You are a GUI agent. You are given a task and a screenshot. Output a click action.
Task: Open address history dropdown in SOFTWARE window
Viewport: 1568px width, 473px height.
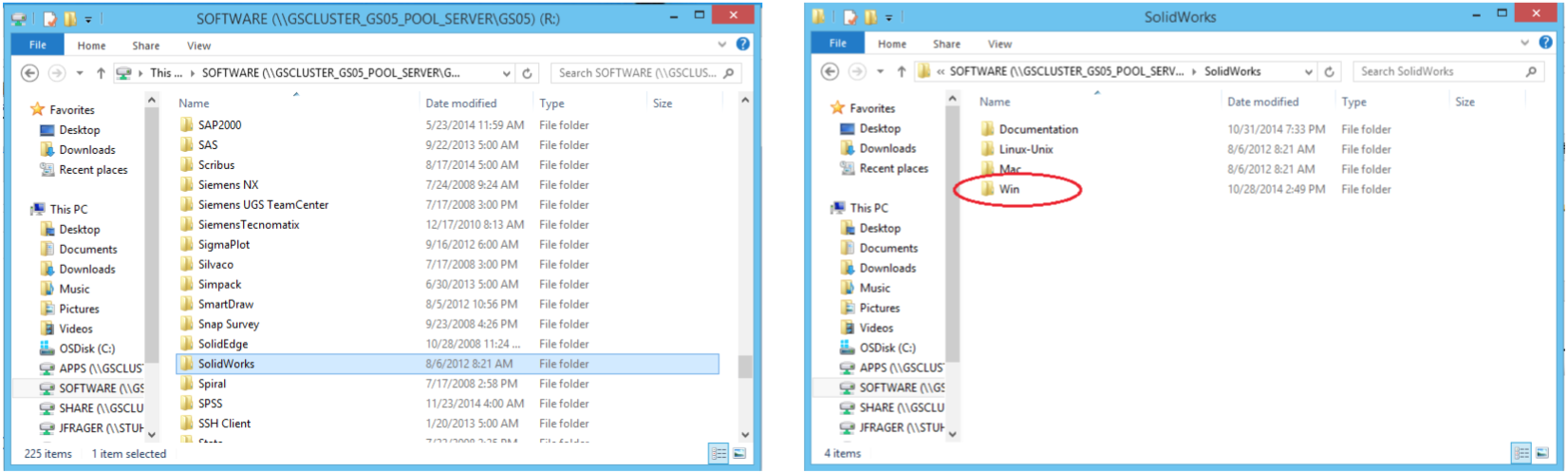(508, 73)
